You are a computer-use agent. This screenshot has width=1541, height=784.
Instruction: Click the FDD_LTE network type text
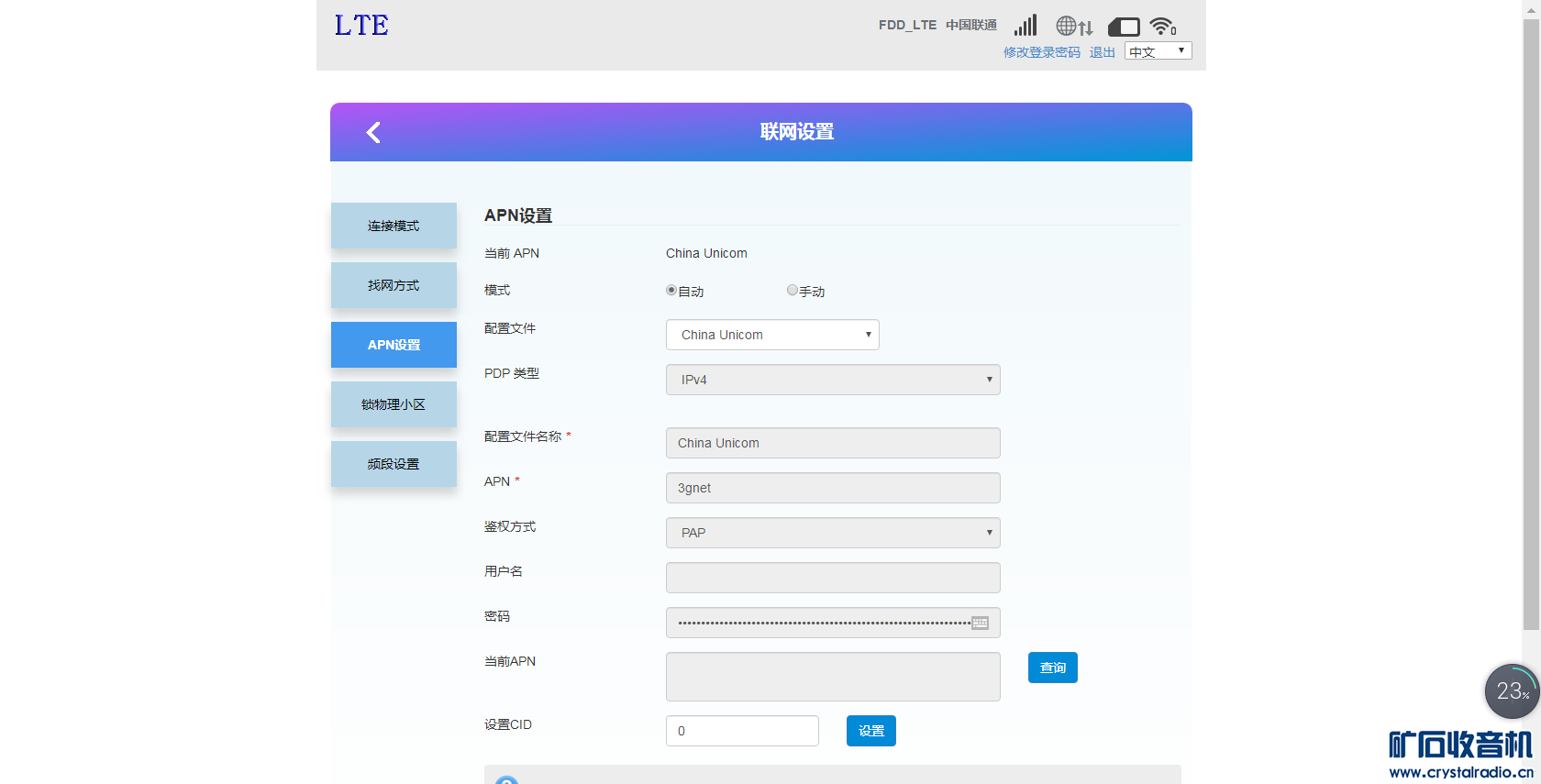click(907, 25)
